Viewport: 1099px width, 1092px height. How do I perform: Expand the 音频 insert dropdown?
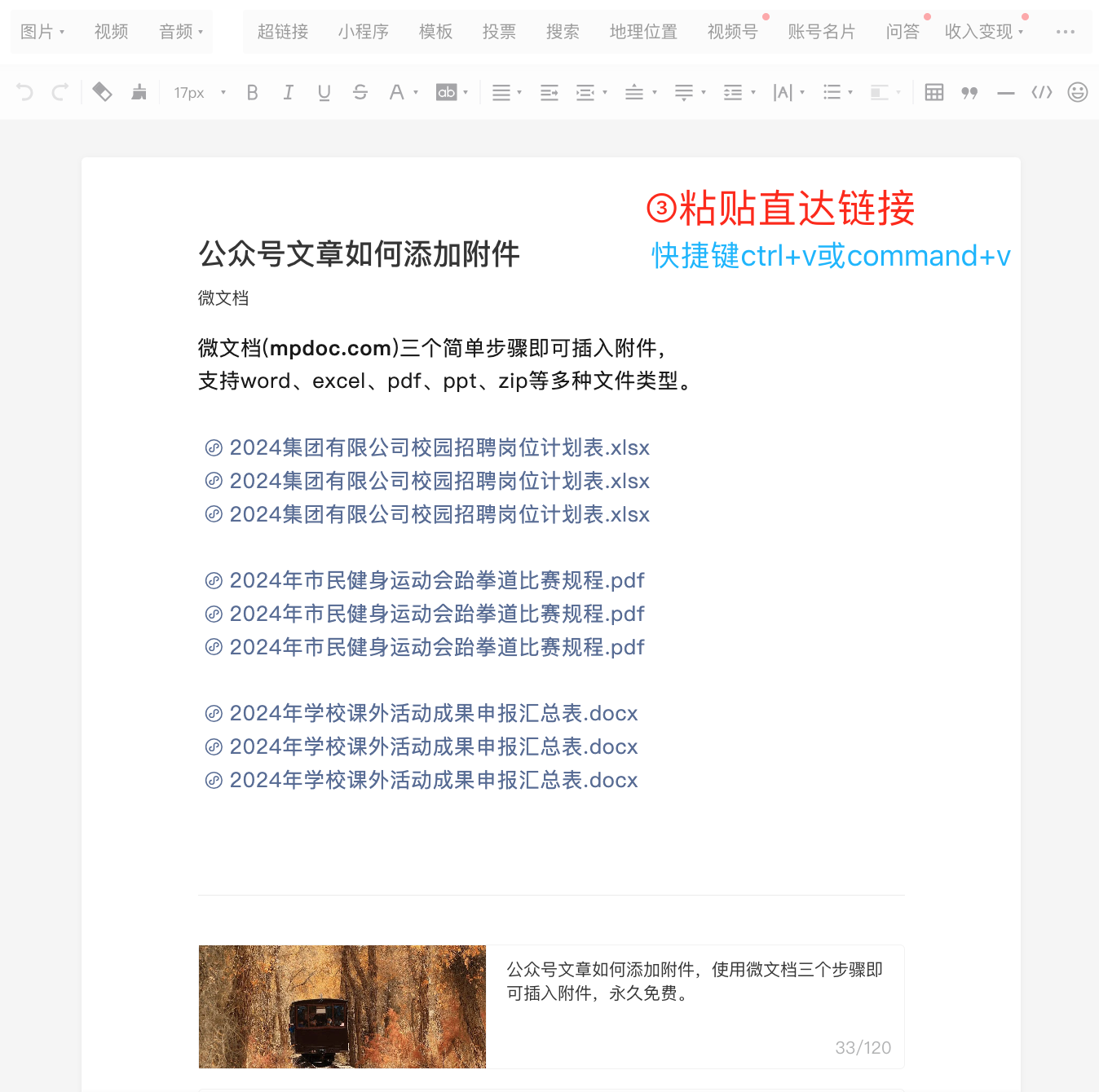coord(181,32)
